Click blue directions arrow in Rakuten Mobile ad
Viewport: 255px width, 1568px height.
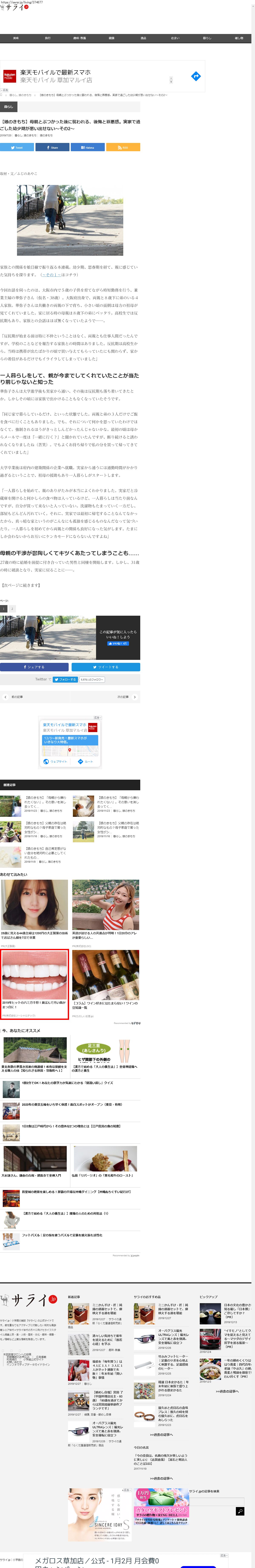pos(195,76)
